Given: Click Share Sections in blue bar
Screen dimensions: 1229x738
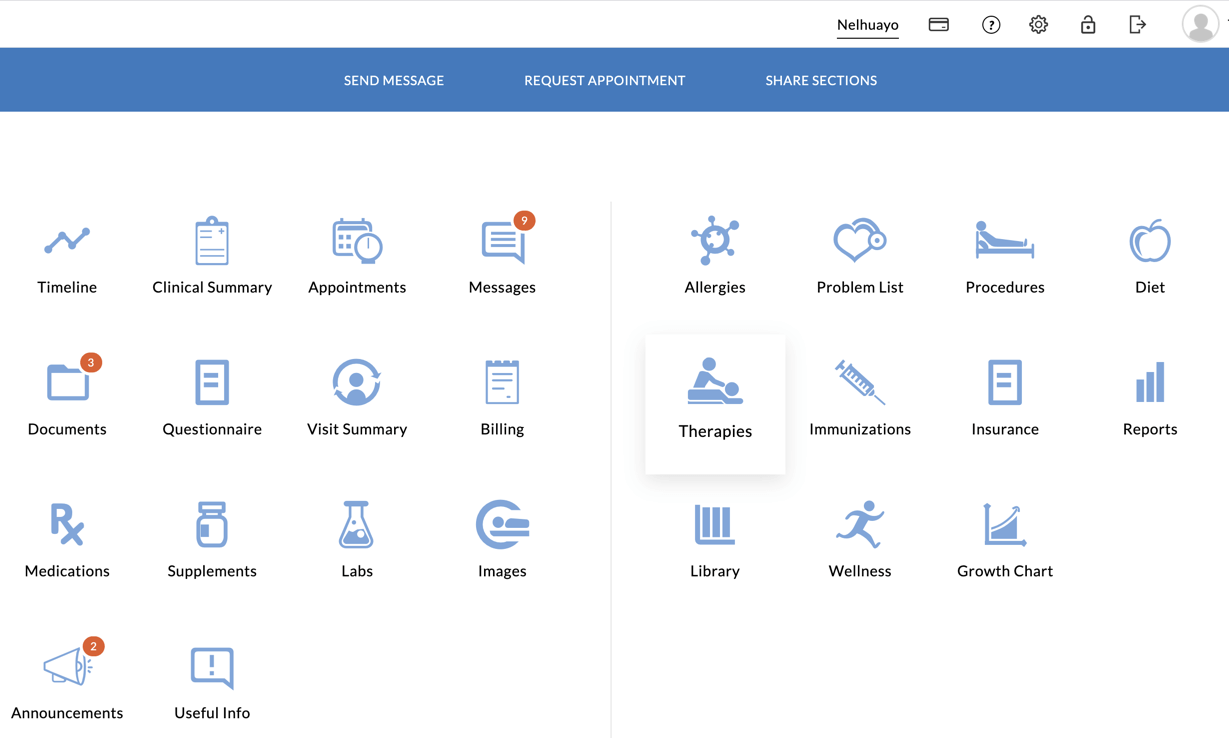Looking at the screenshot, I should point(821,80).
